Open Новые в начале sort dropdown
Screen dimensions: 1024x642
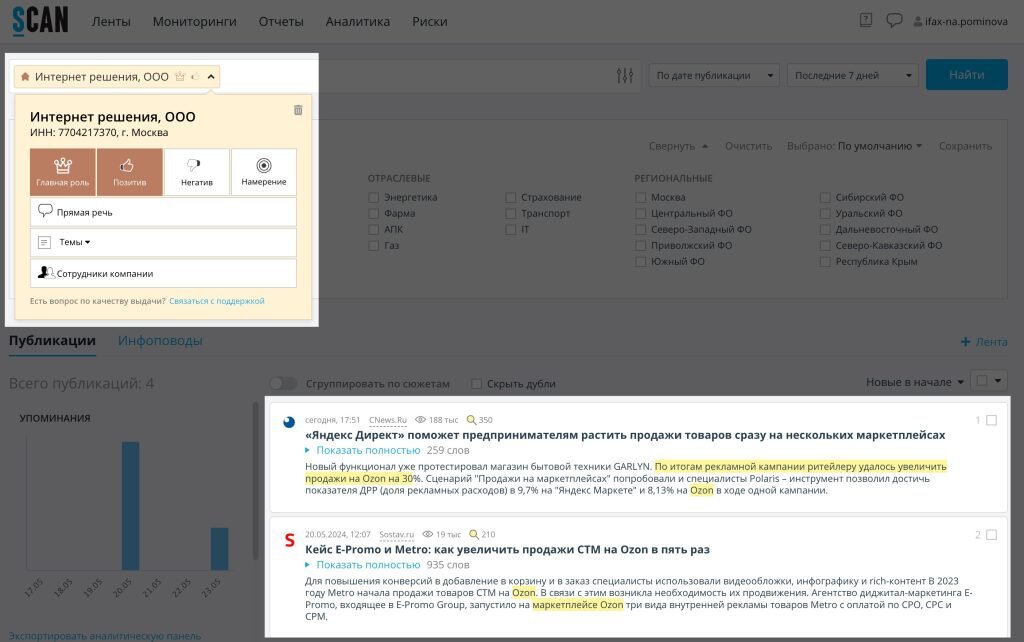915,382
